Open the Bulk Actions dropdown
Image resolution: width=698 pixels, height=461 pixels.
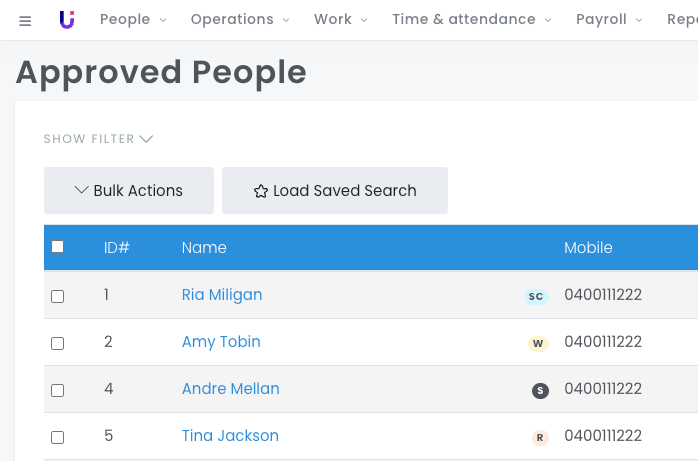tap(129, 190)
